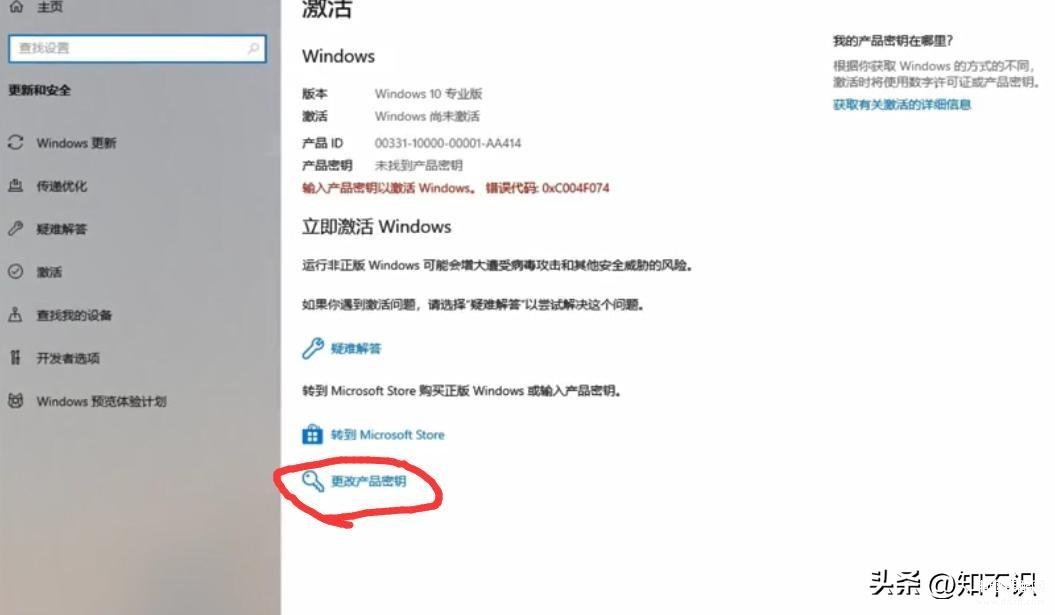Click the 更改产品密钥 link
The width and height of the screenshot is (1055, 615).
click(x=369, y=481)
